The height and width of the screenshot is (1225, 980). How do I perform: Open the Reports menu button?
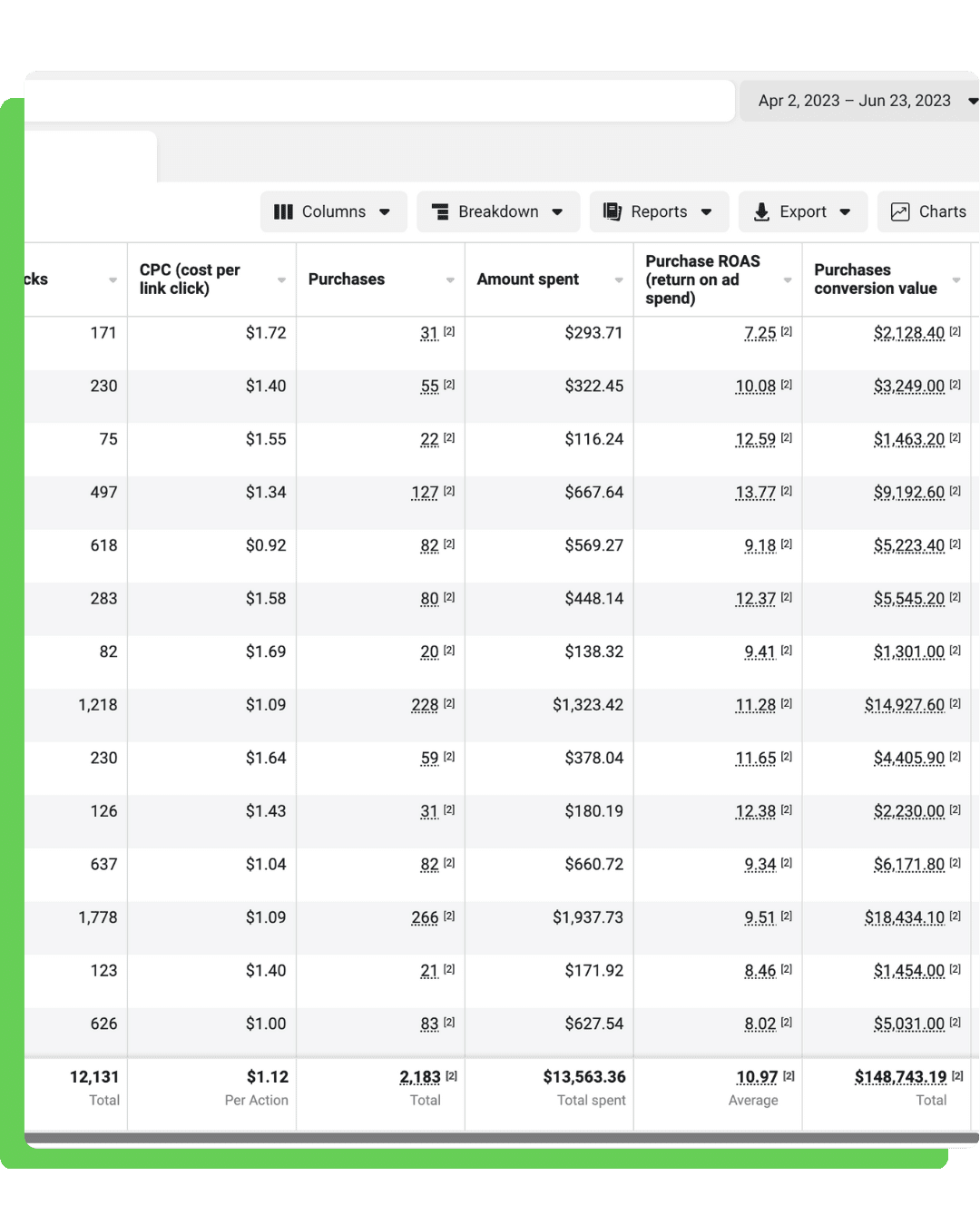659,211
